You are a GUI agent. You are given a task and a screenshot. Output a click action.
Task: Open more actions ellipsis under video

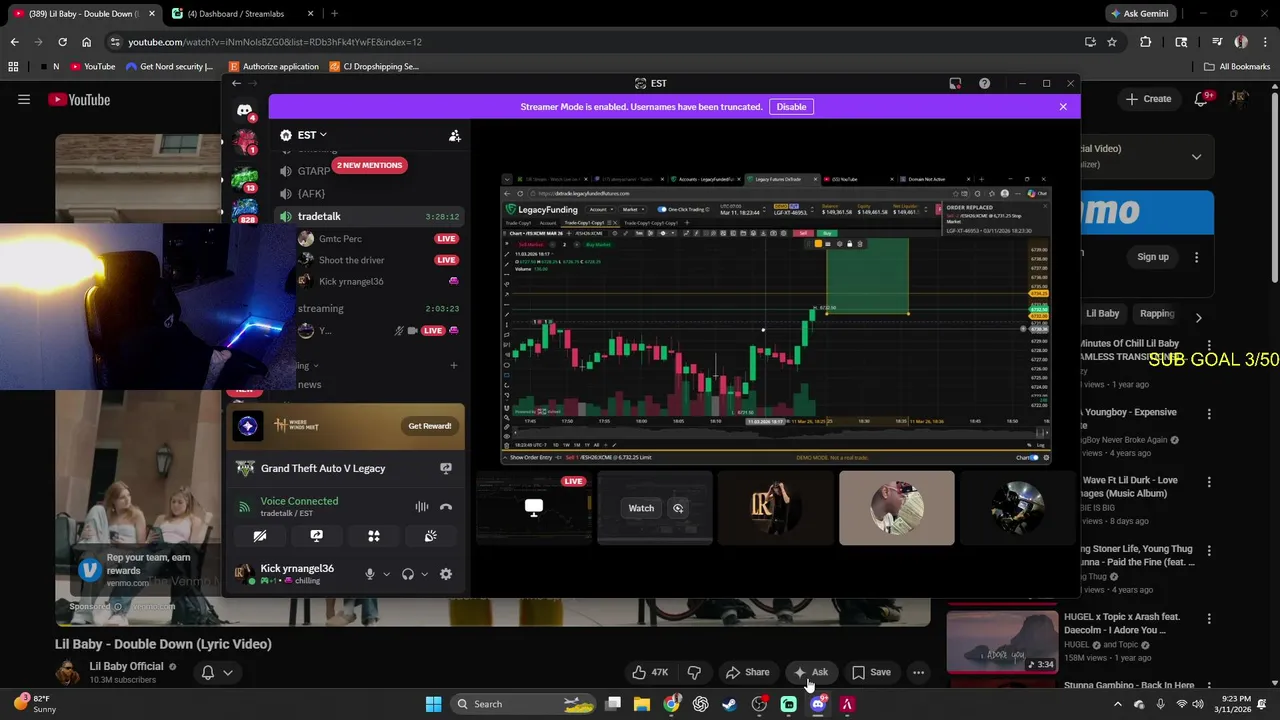tap(918, 672)
